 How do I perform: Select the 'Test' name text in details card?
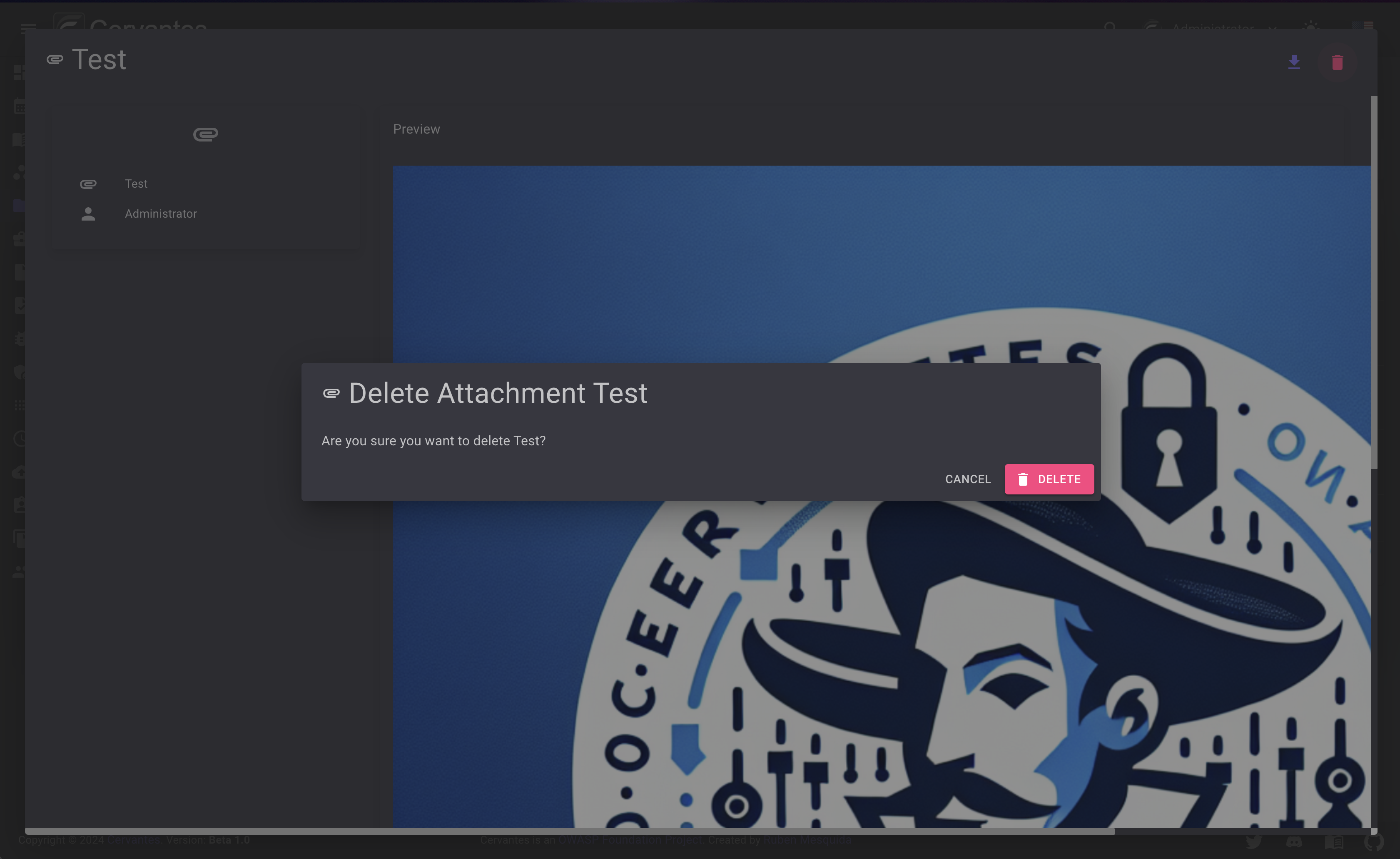(x=136, y=184)
